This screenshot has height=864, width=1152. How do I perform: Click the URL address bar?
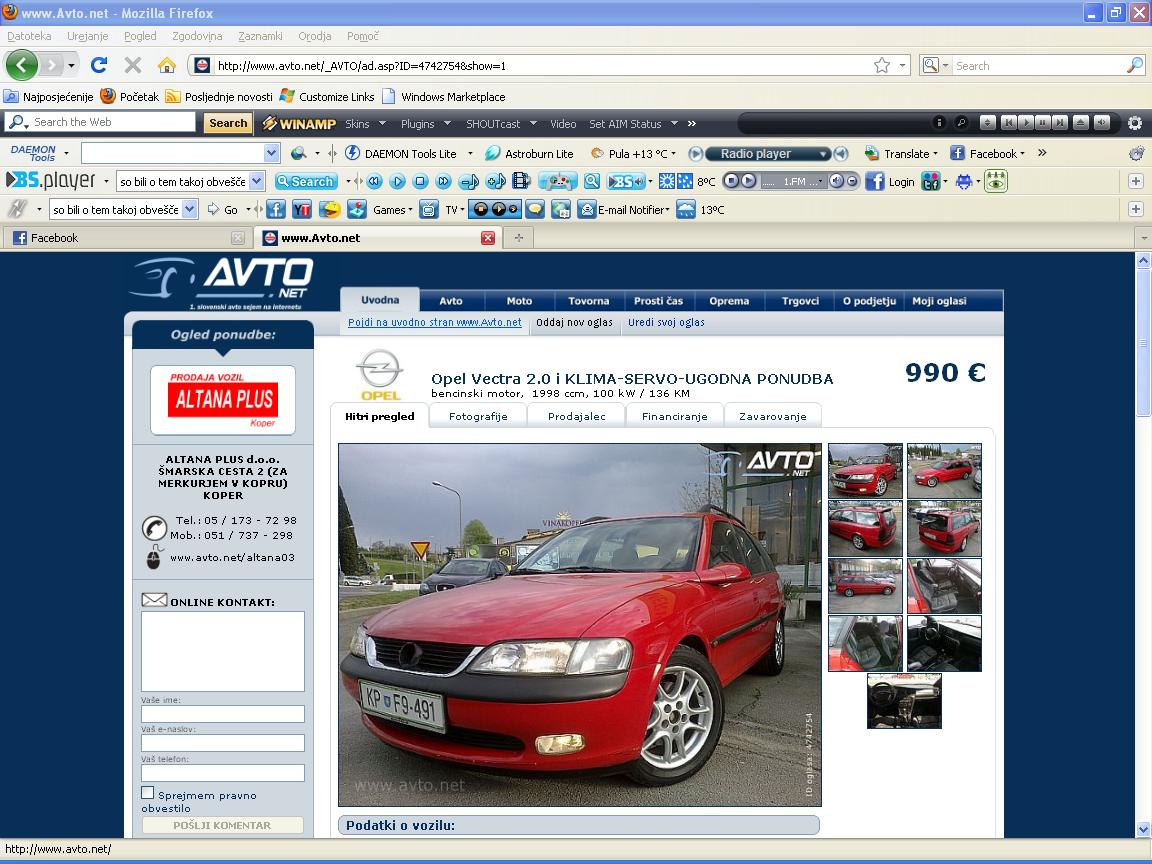pyautogui.click(x=544, y=65)
